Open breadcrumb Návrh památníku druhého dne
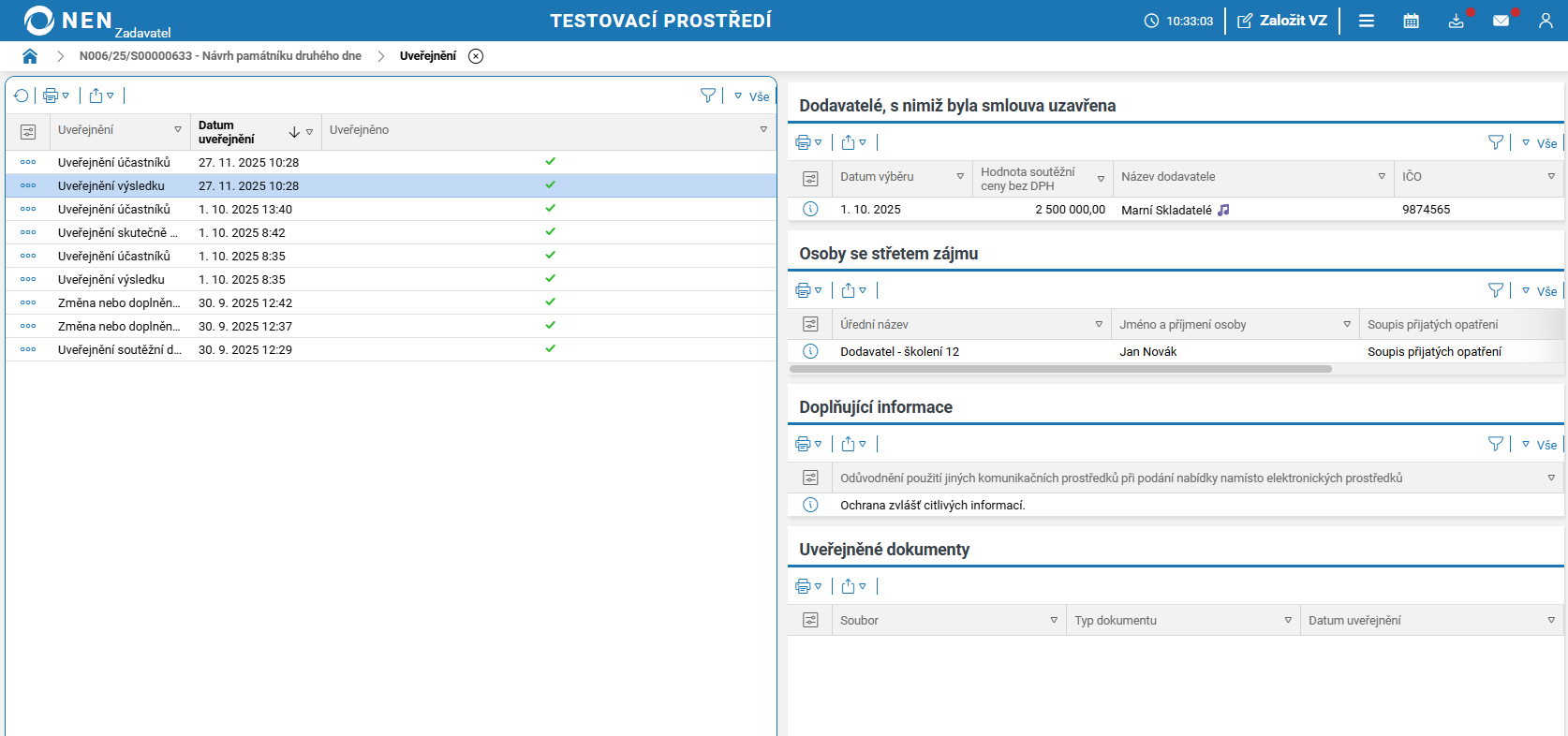Image resolution: width=1568 pixels, height=736 pixels. pyautogui.click(x=220, y=56)
